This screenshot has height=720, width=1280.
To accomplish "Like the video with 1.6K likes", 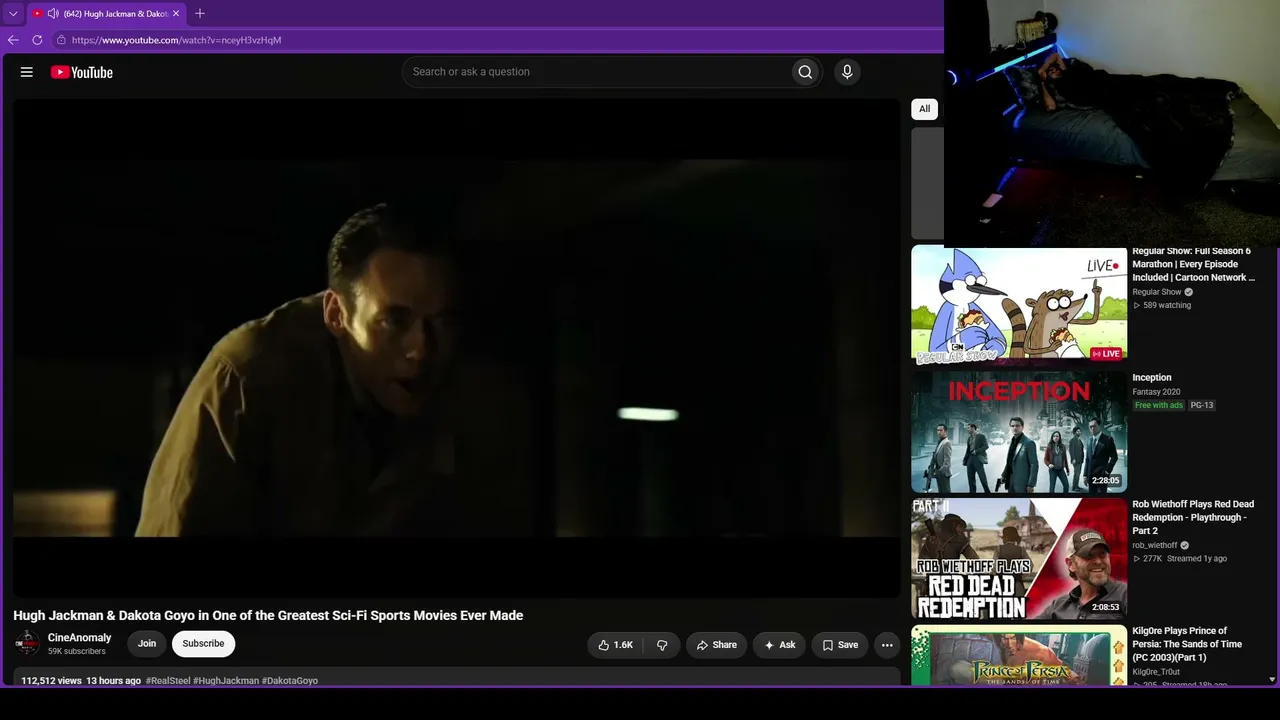I will click(616, 645).
